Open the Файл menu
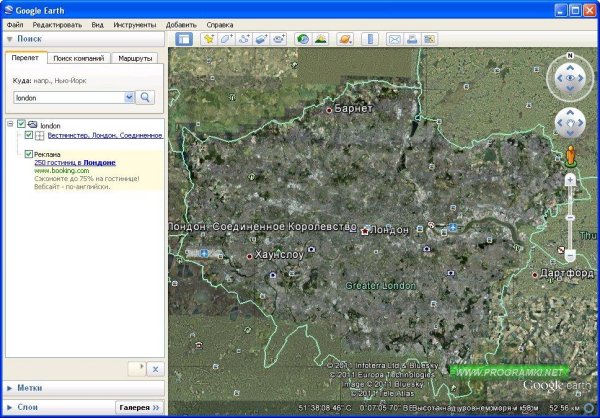The height and width of the screenshot is (418, 600). (x=15, y=25)
